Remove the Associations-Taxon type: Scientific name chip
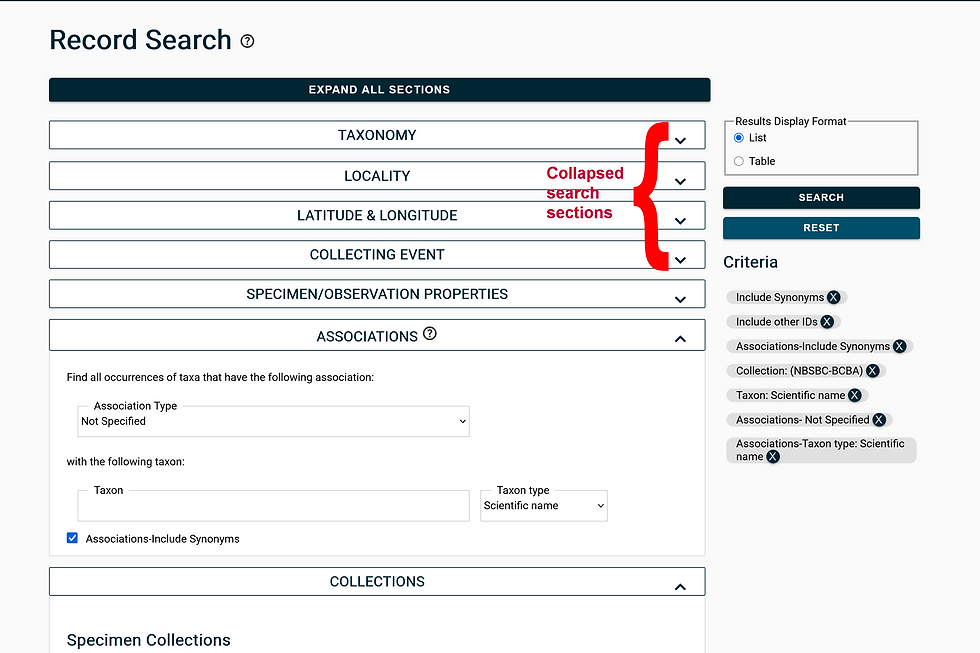This screenshot has height=653, width=980. (772, 456)
